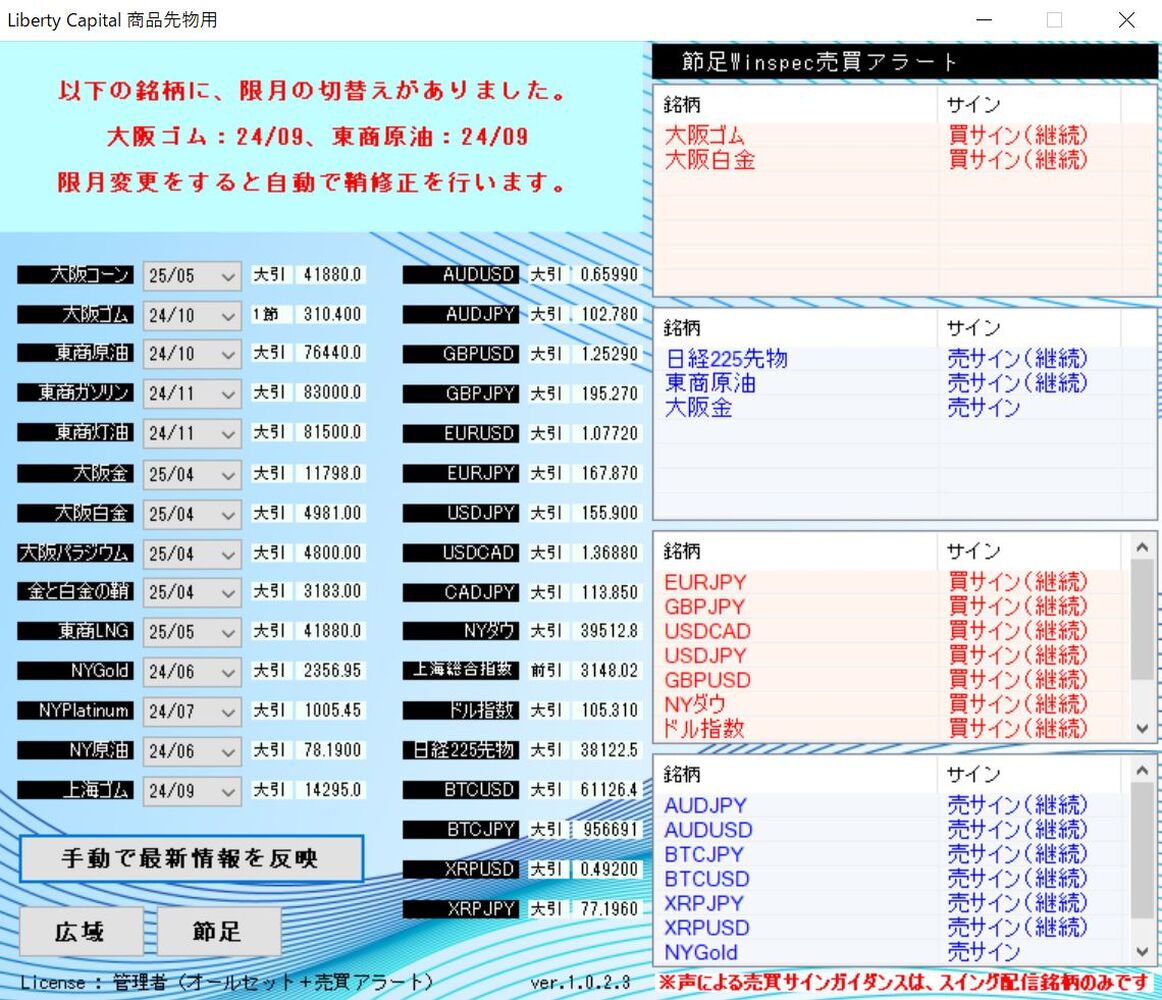Click the ドル指数 label in price list

pos(461,710)
